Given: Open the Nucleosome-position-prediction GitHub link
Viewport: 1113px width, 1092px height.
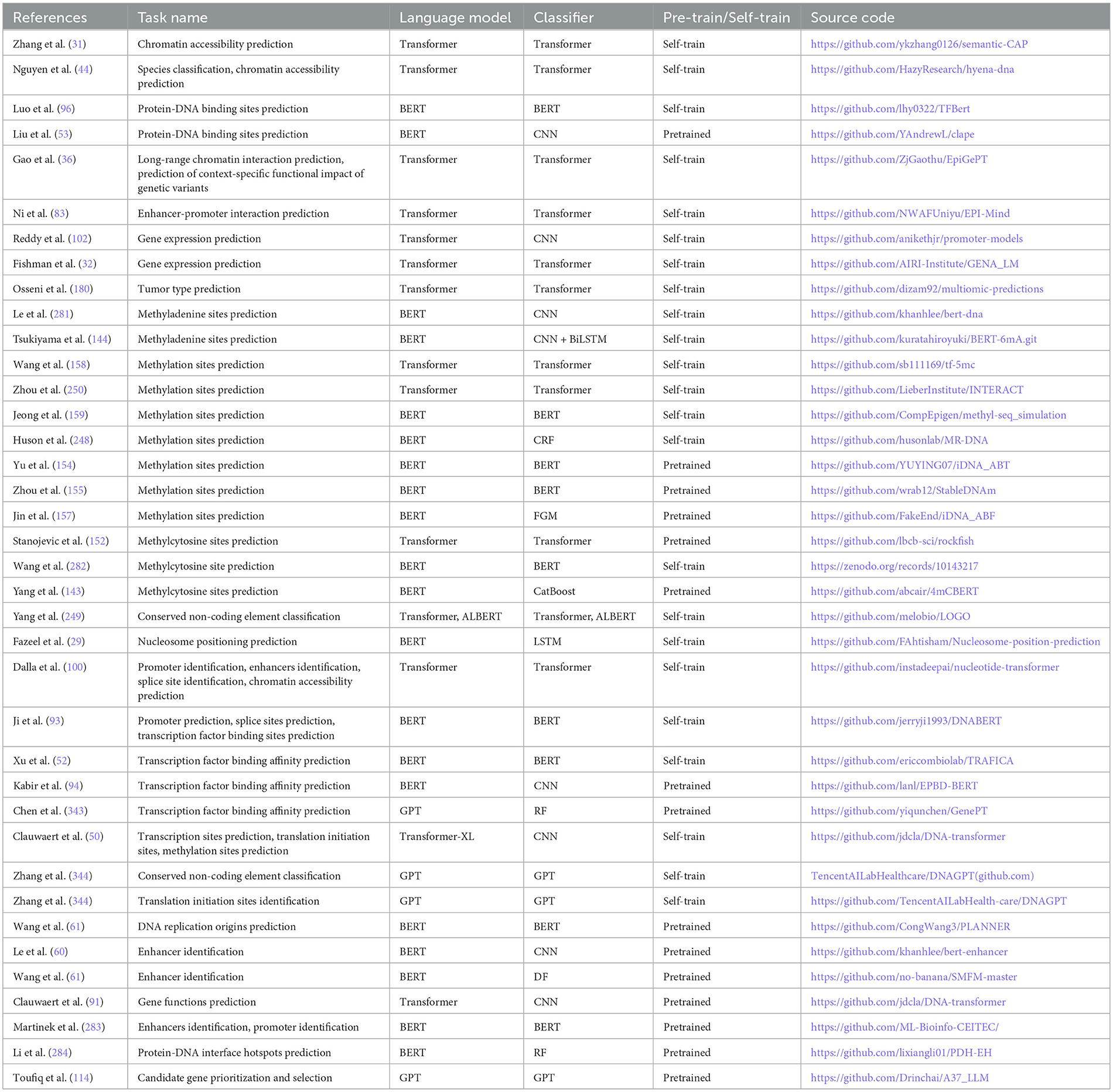Looking at the screenshot, I should coord(955,641).
